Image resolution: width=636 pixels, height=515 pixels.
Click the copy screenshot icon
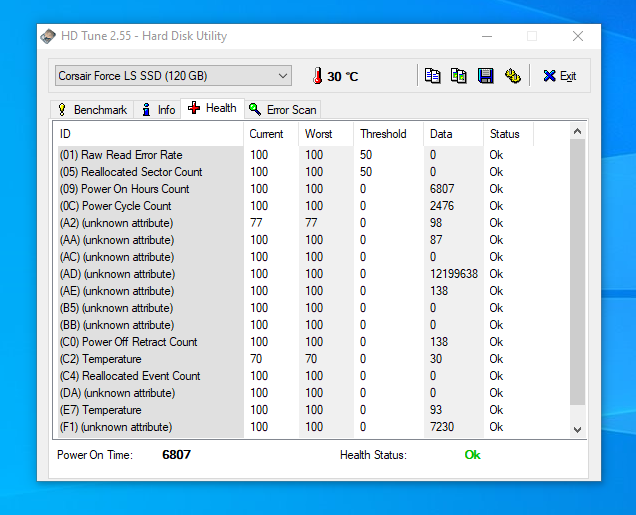458,76
